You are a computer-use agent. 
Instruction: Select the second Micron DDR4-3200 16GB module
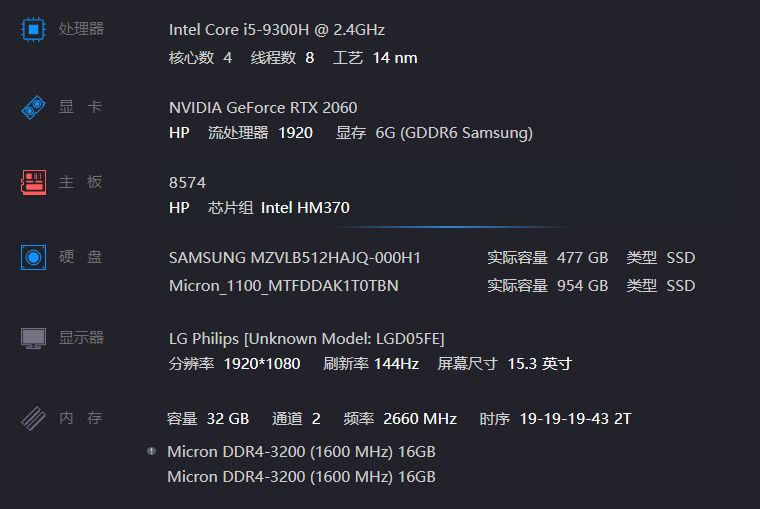click(301, 477)
